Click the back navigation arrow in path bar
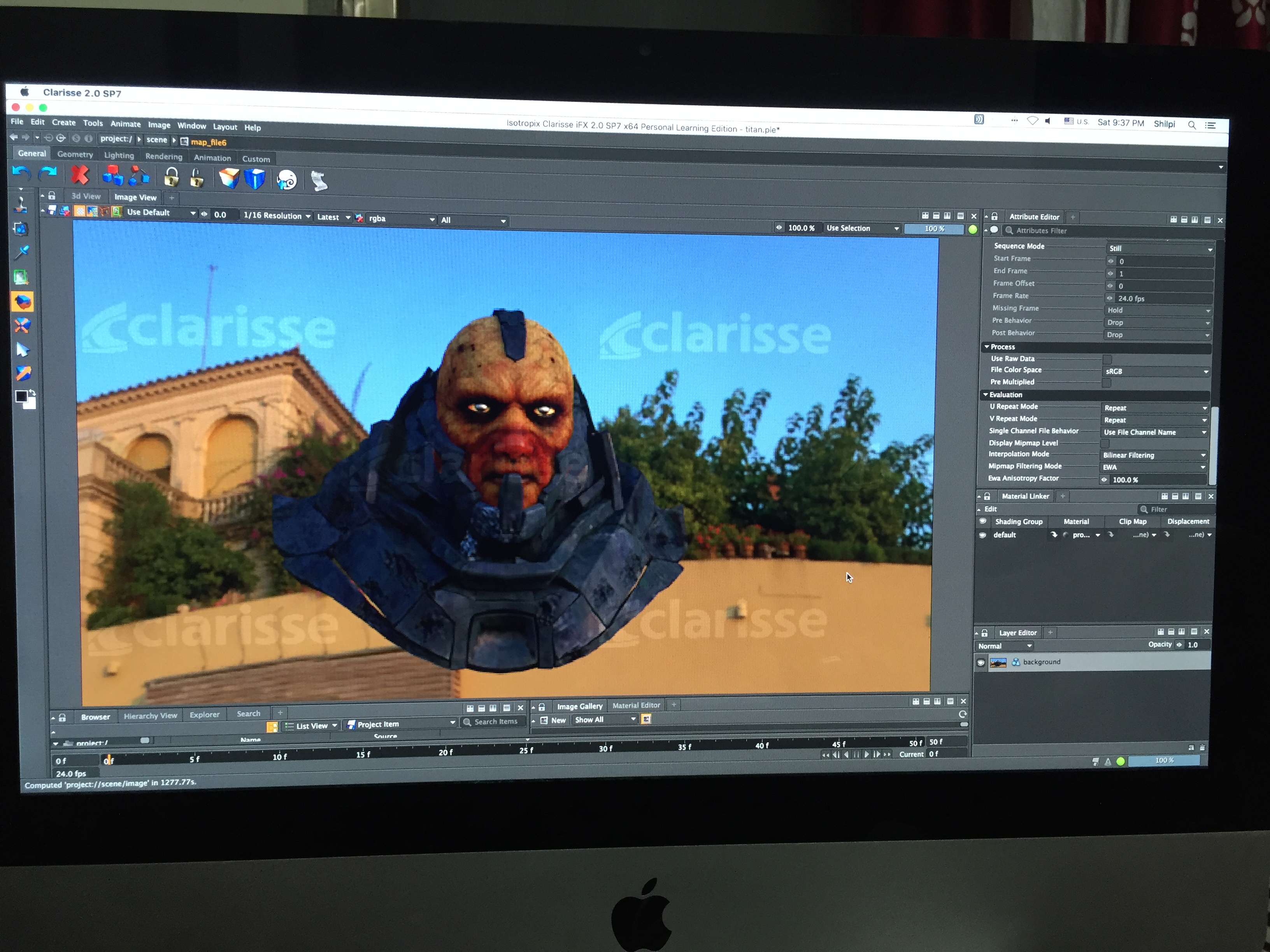1270x952 pixels. 13,137
